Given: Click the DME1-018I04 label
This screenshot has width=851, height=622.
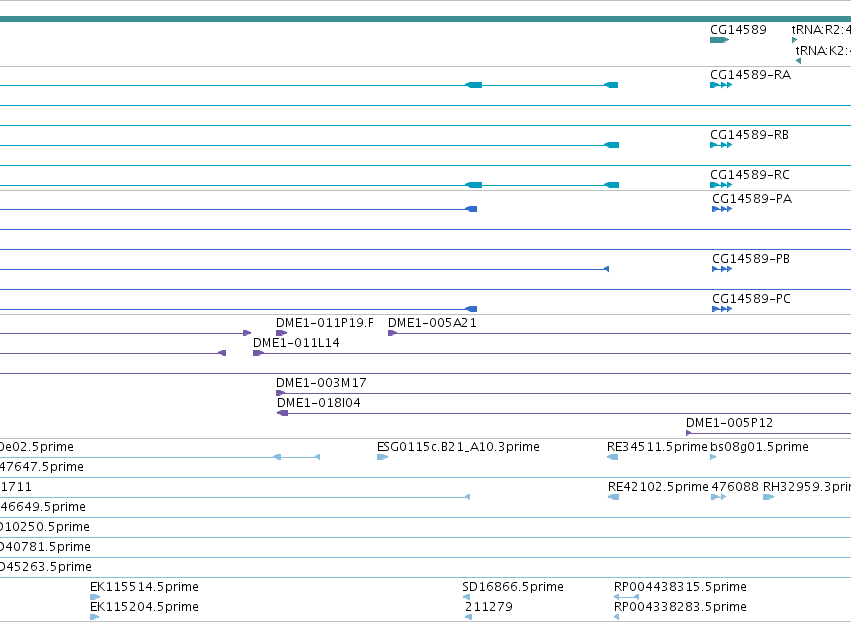Looking at the screenshot, I should pos(319,403).
